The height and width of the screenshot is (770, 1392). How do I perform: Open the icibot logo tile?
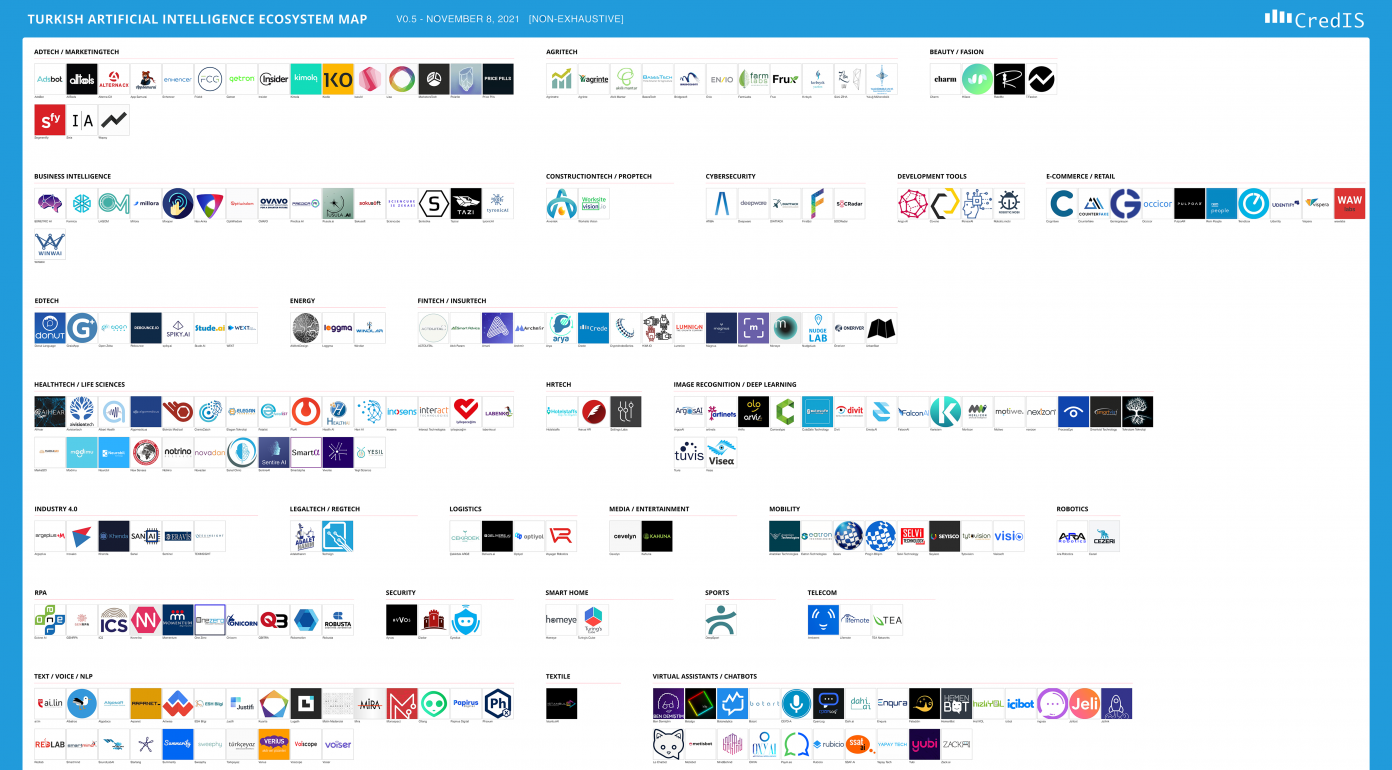[x=1021, y=703]
